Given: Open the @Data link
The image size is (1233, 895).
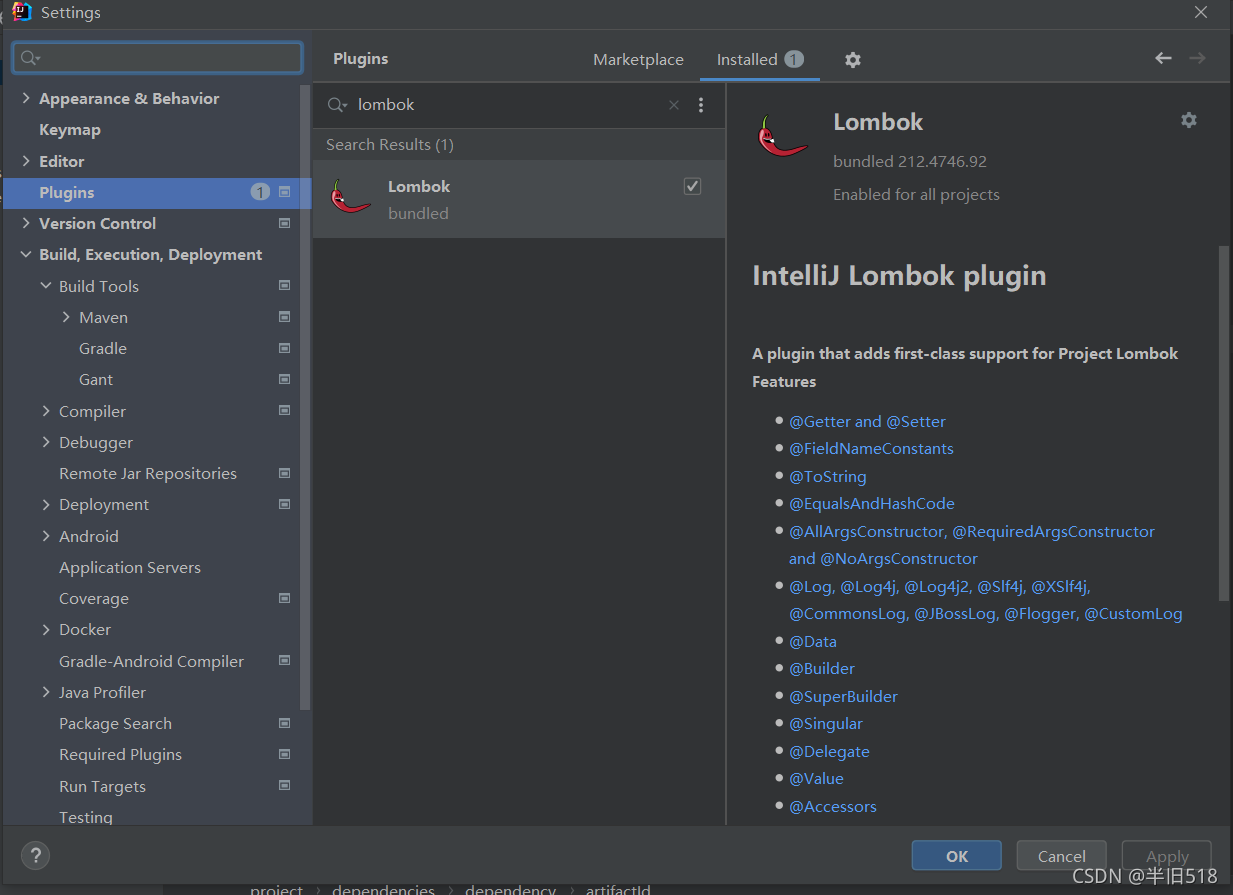Looking at the screenshot, I should pos(813,641).
